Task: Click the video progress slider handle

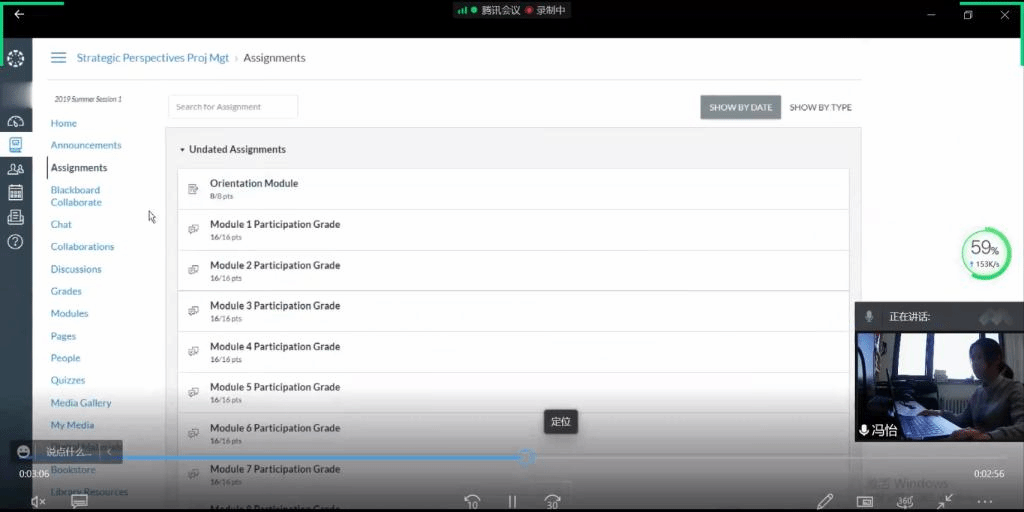Action: 526,457
